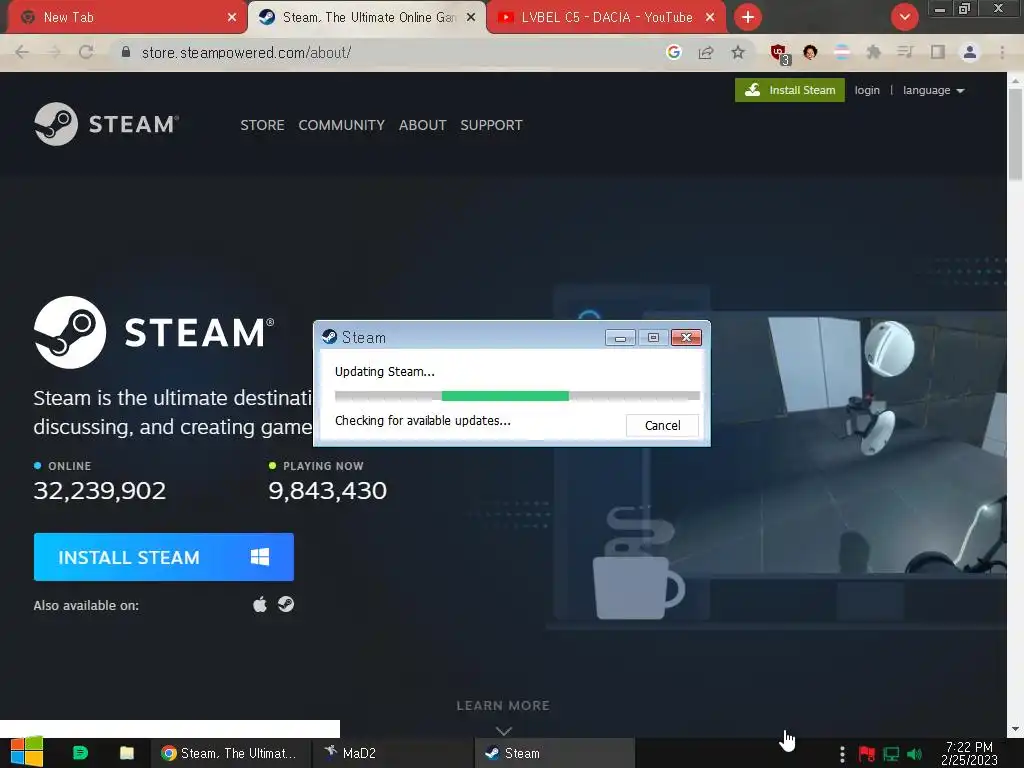Open File Explorer from taskbar
The width and height of the screenshot is (1024, 768).
point(127,753)
